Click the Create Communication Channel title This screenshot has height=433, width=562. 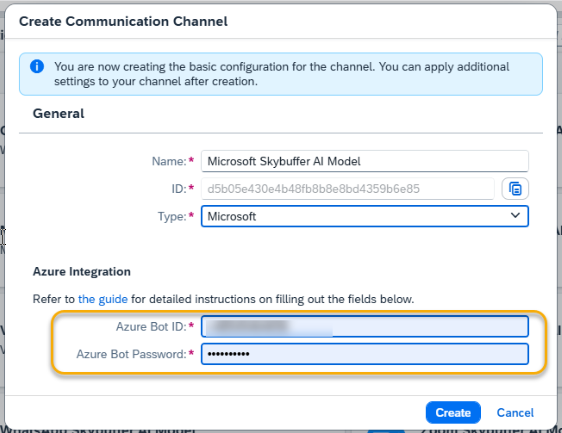tap(123, 22)
